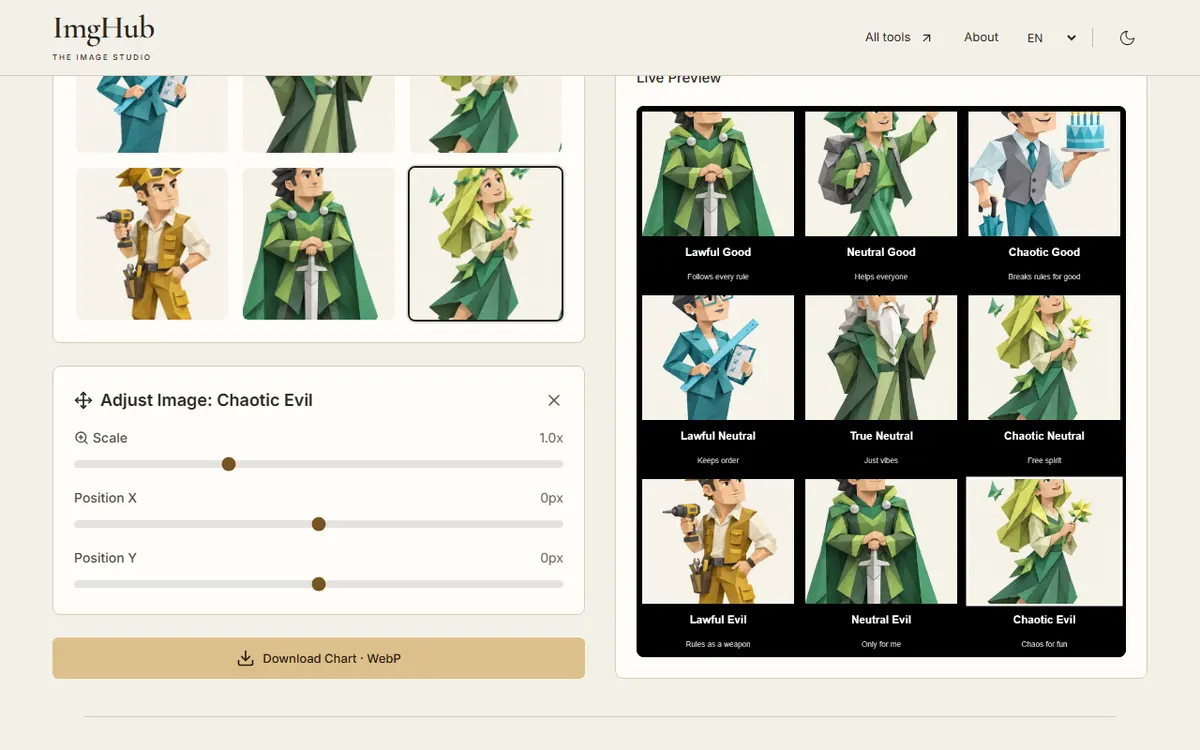Click the All tools arrow icon
This screenshot has height=750, width=1200.
[926, 38]
